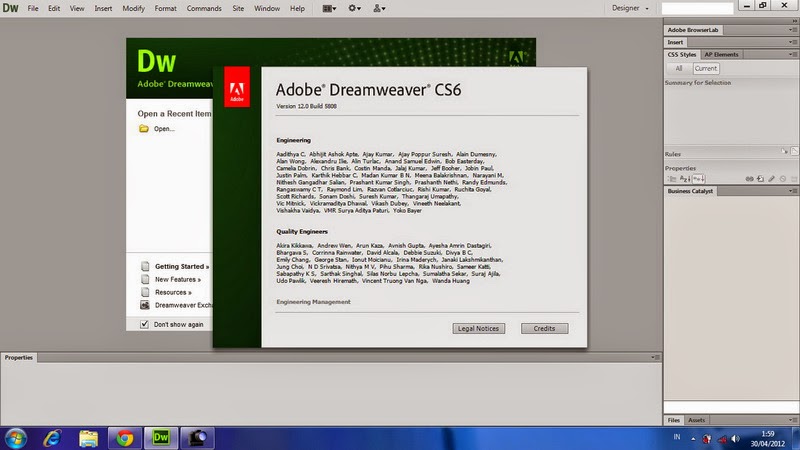Click the Adobe BrowserLab panel tab
Viewport: 800px width, 450px height.
click(692, 30)
